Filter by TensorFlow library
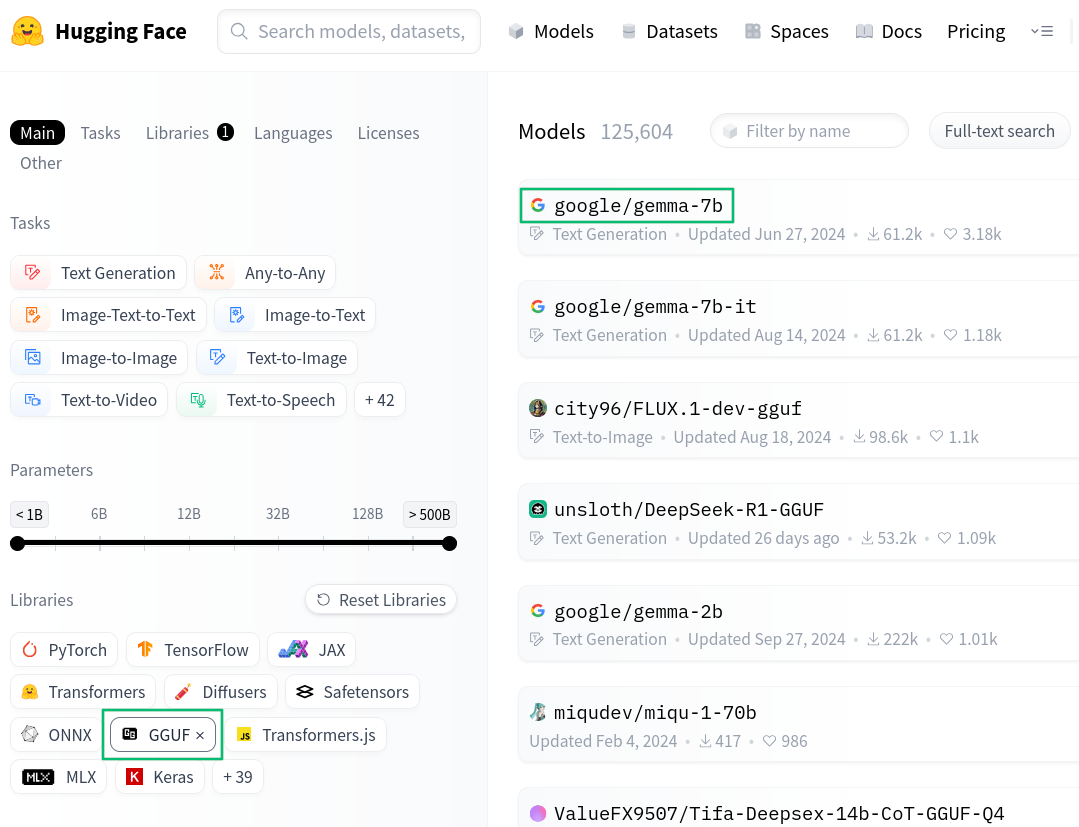 [x=193, y=650]
